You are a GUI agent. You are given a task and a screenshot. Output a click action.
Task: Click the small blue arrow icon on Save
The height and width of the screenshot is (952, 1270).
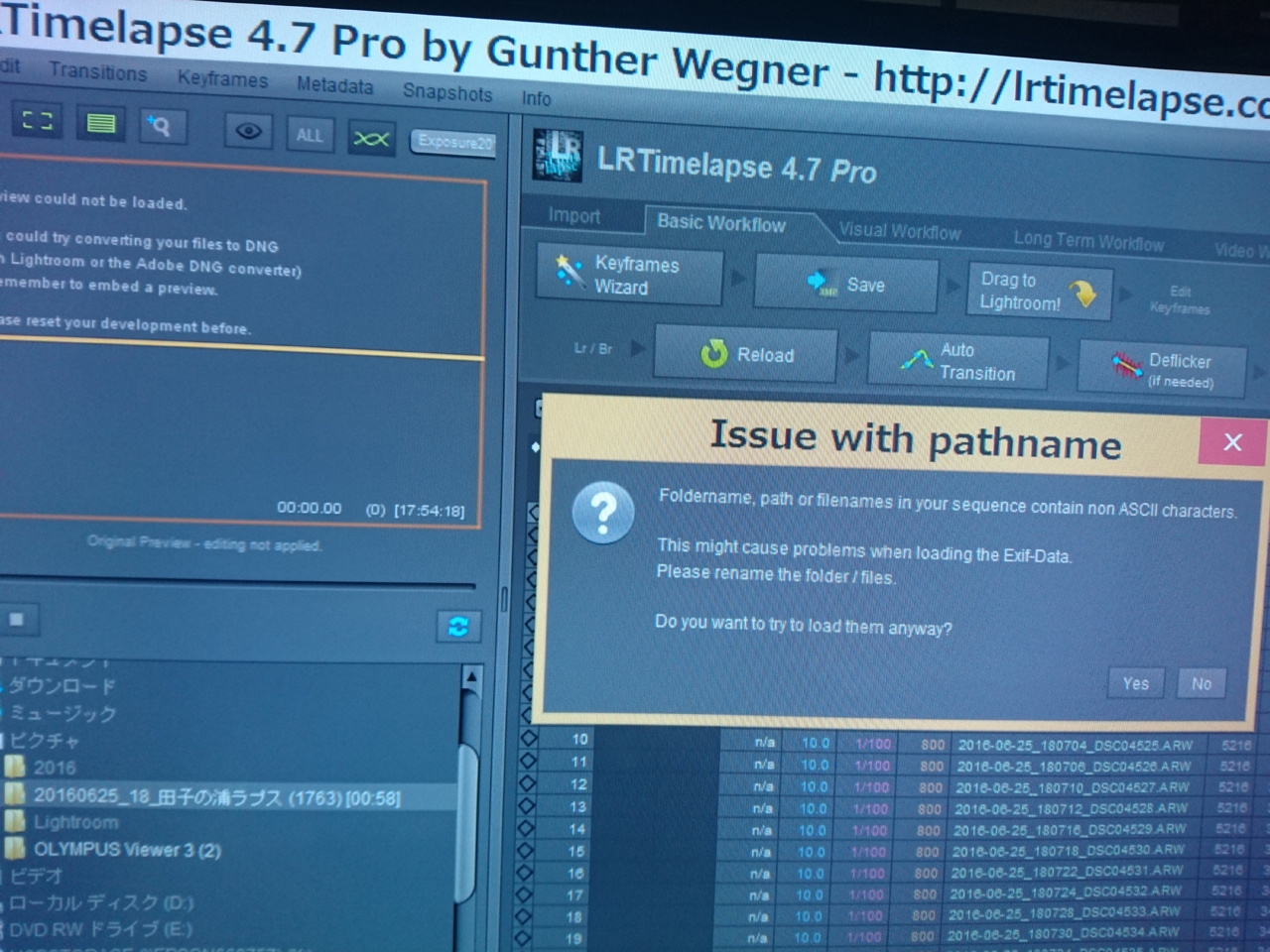pos(822,284)
